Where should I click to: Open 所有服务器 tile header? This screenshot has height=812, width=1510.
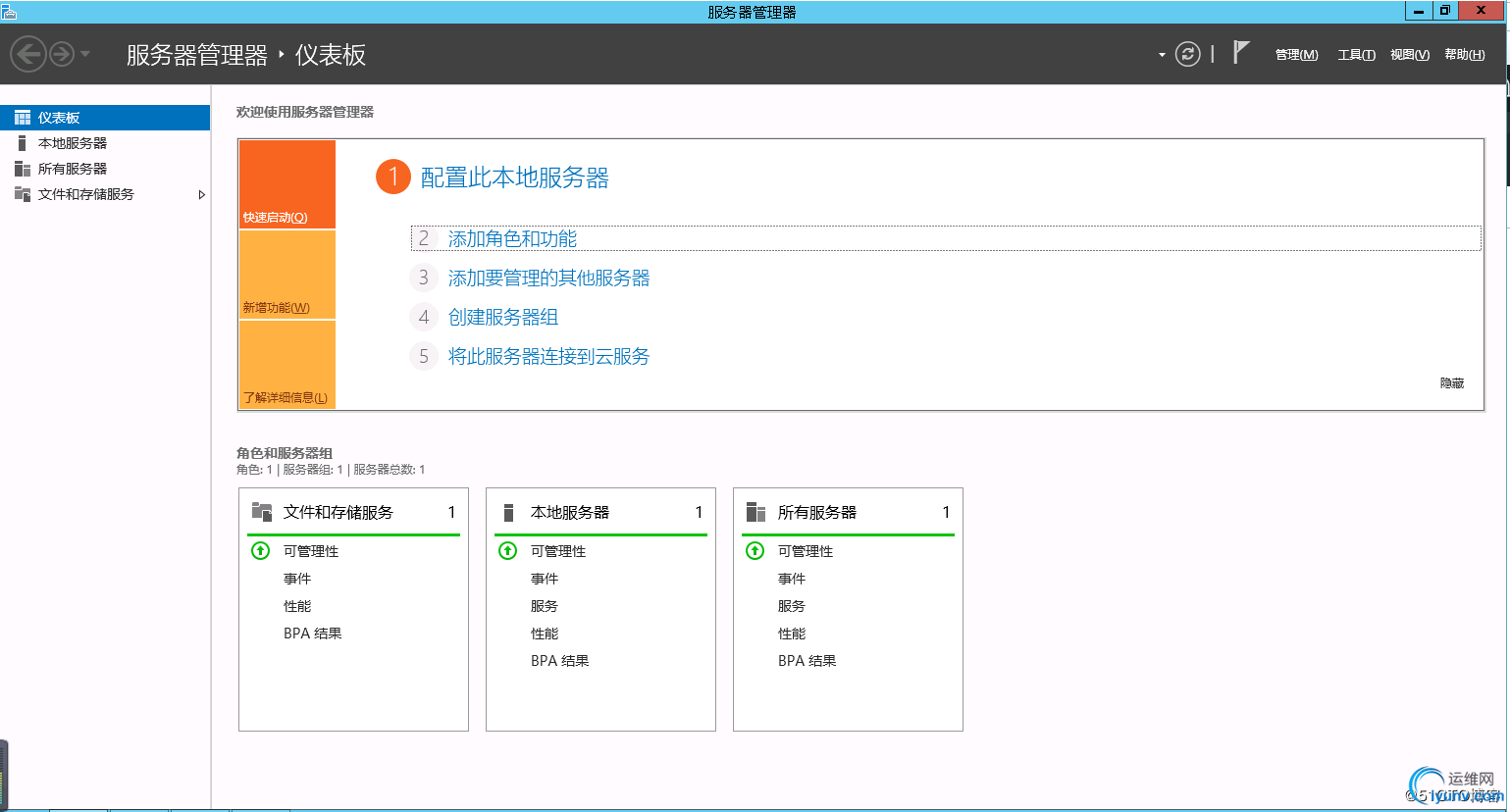pyautogui.click(x=848, y=512)
